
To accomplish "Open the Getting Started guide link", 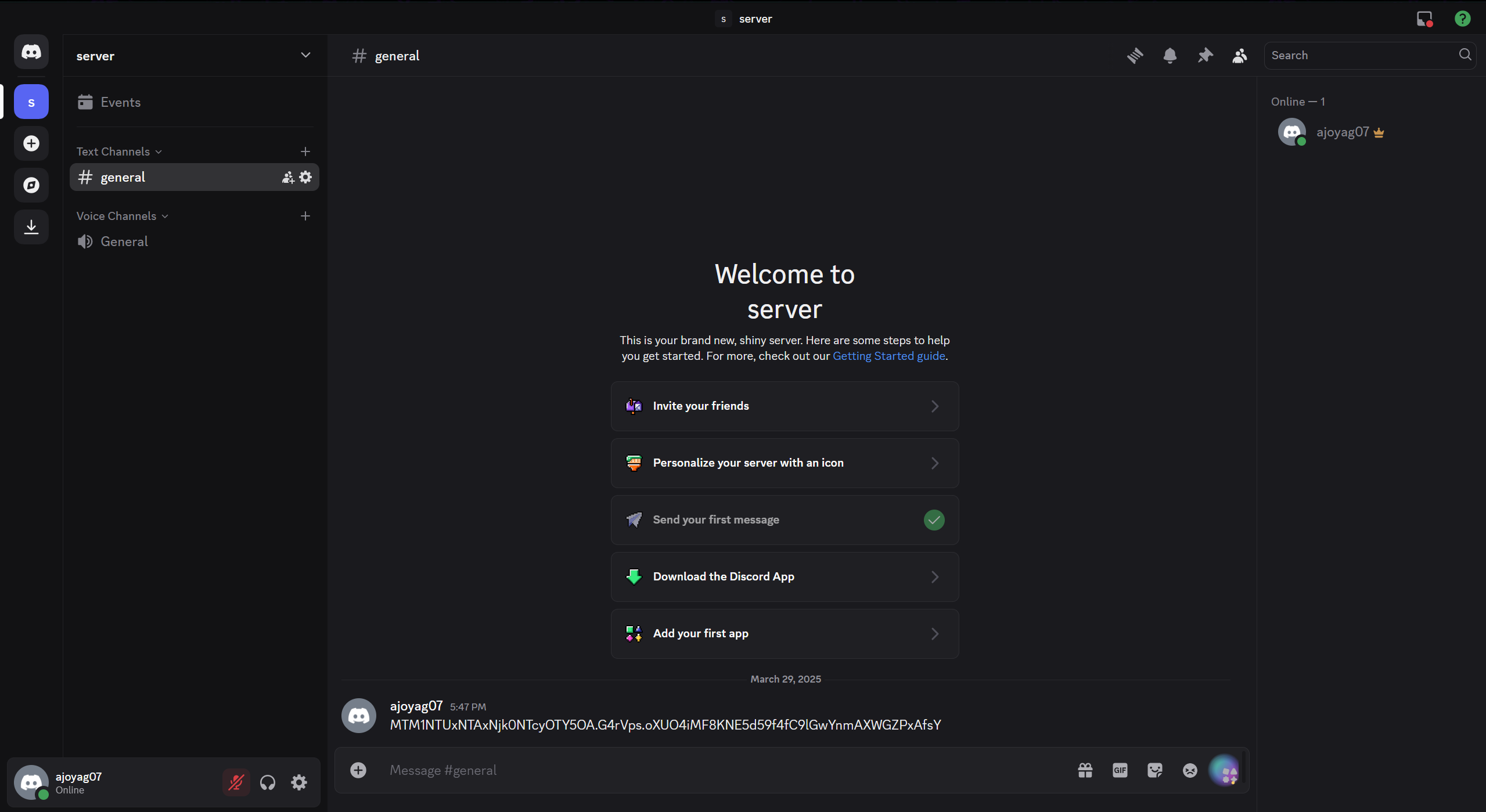I will point(888,355).
